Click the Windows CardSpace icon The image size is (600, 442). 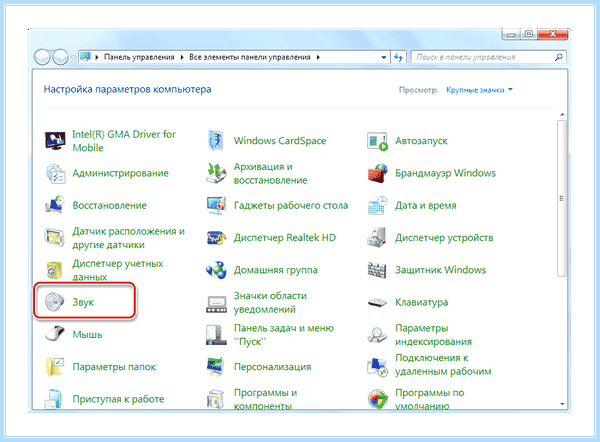coord(216,141)
